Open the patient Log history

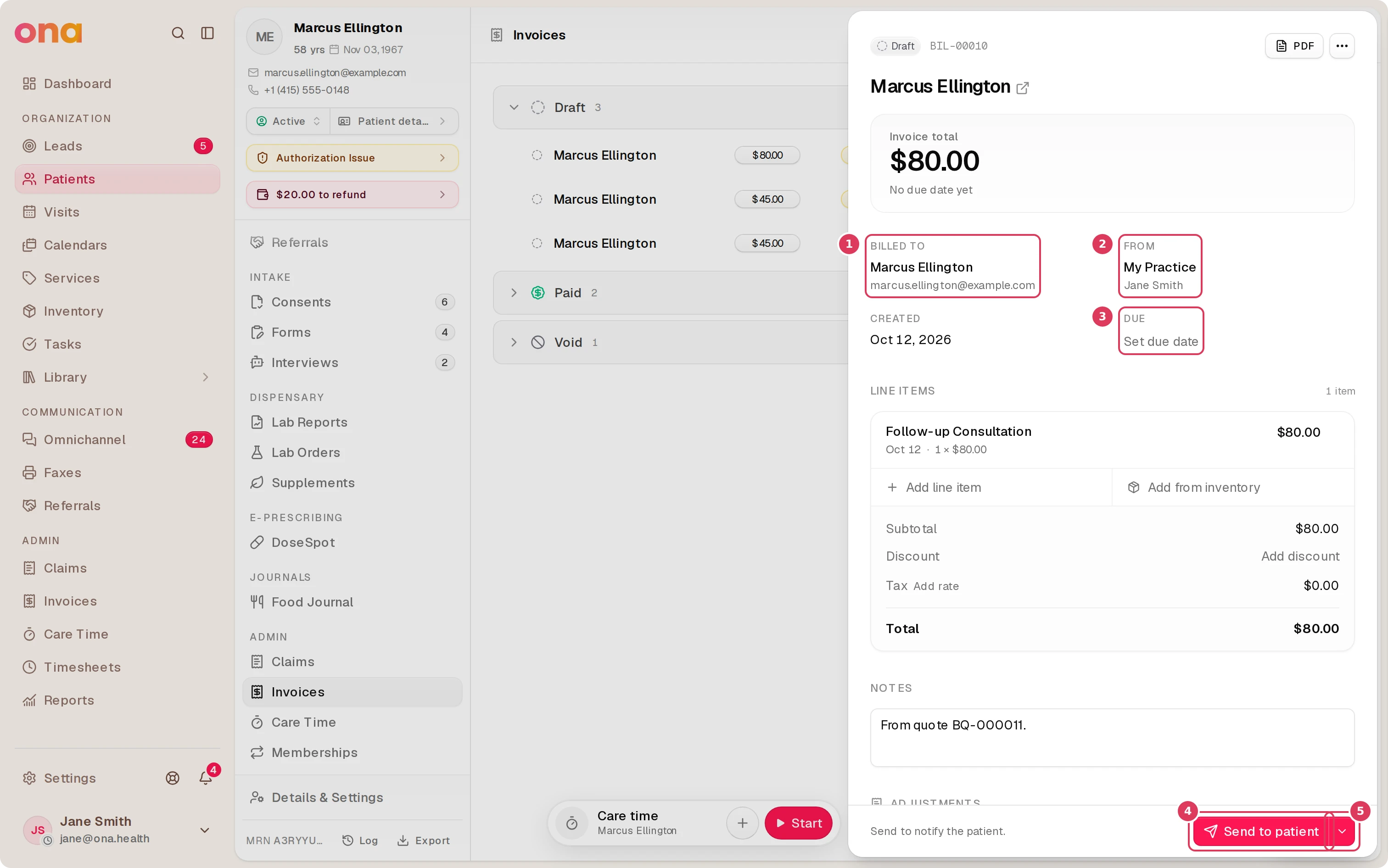pyautogui.click(x=360, y=840)
